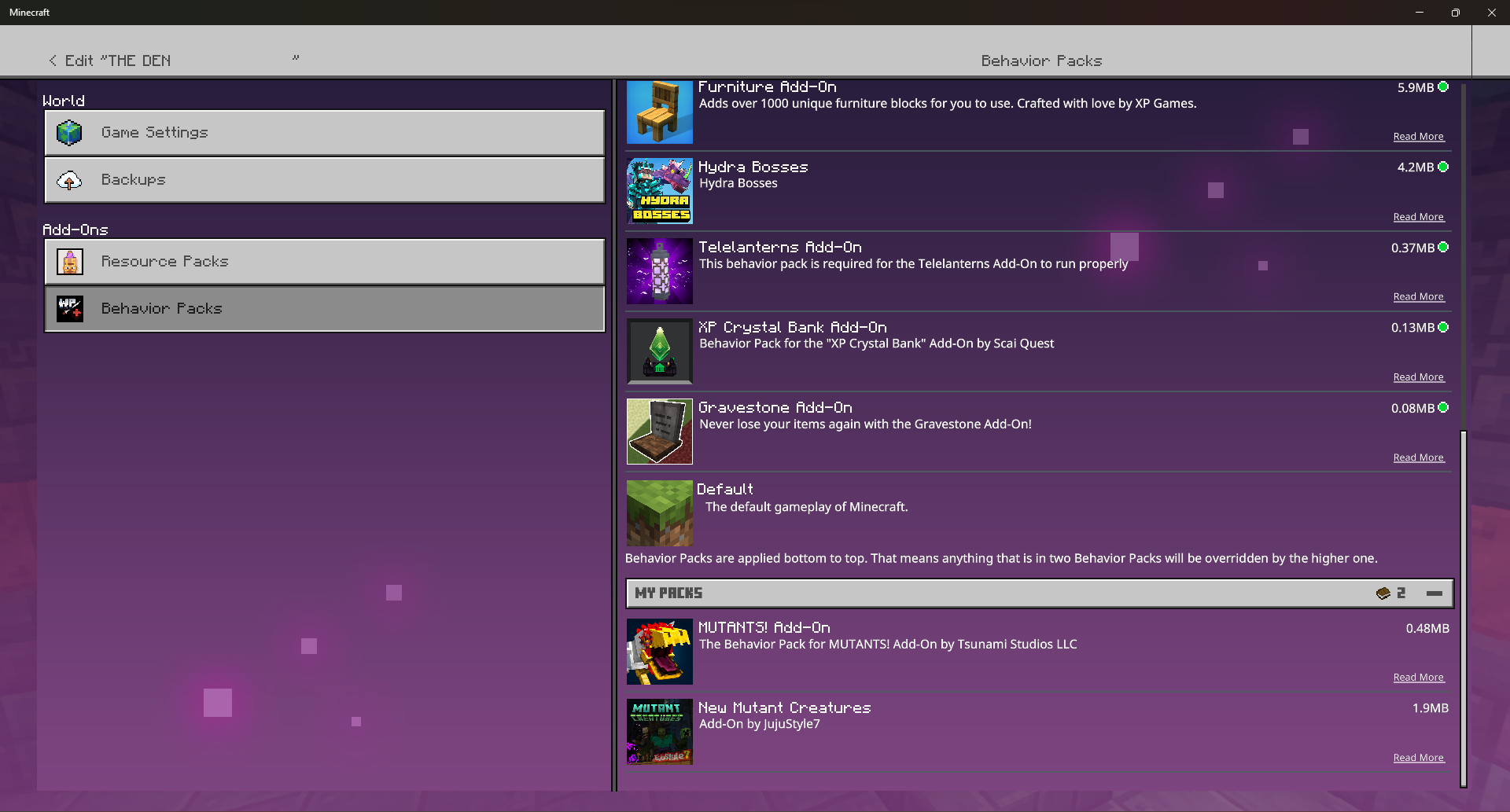Click the Furniture Add-On title
This screenshot has height=812, width=1510.
click(768, 87)
